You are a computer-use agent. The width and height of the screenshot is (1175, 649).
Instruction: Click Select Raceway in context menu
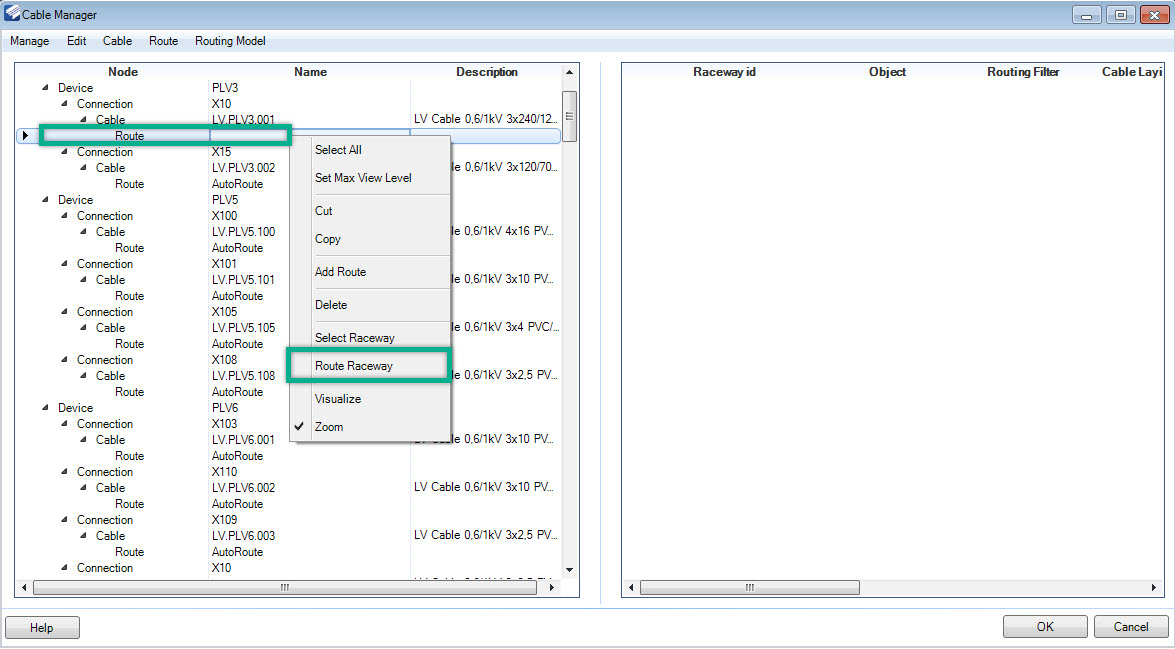354,338
